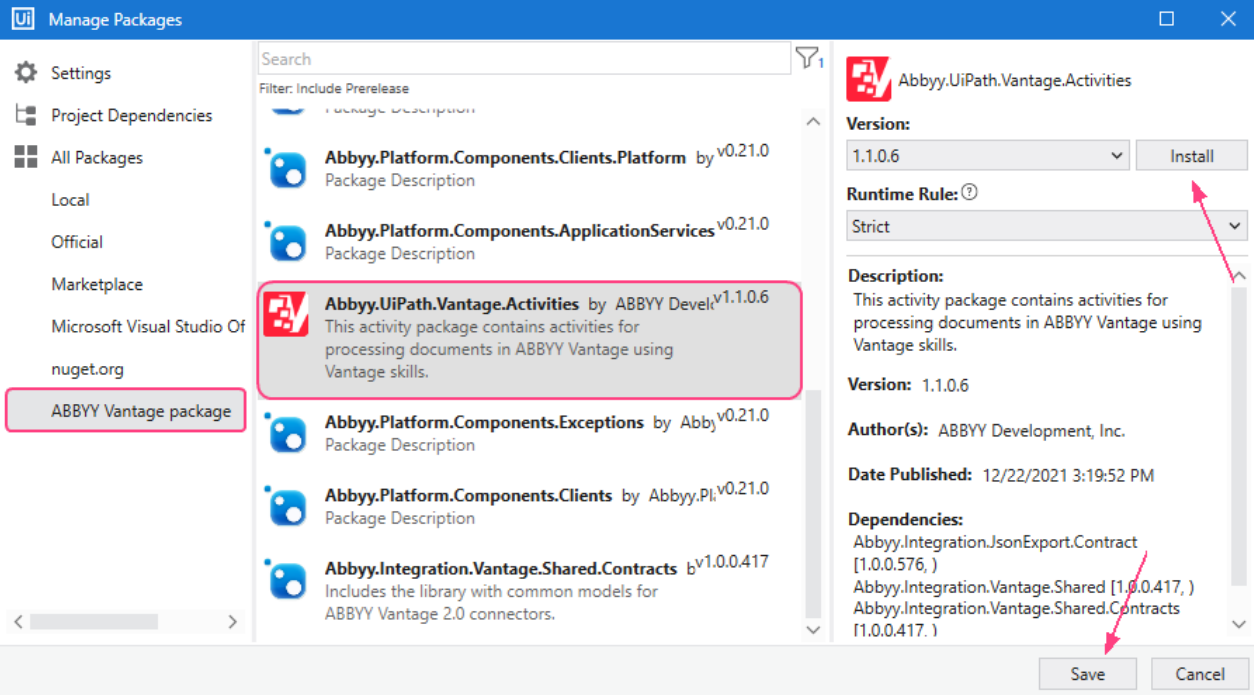Select Settings in left menu

coord(81,73)
